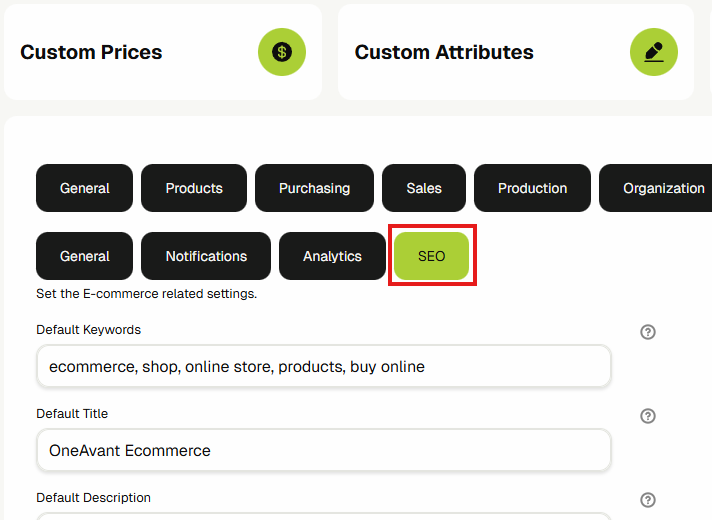Screen dimensions: 712x520
Task: Click the Default Title input field
Action: [x=323, y=450]
